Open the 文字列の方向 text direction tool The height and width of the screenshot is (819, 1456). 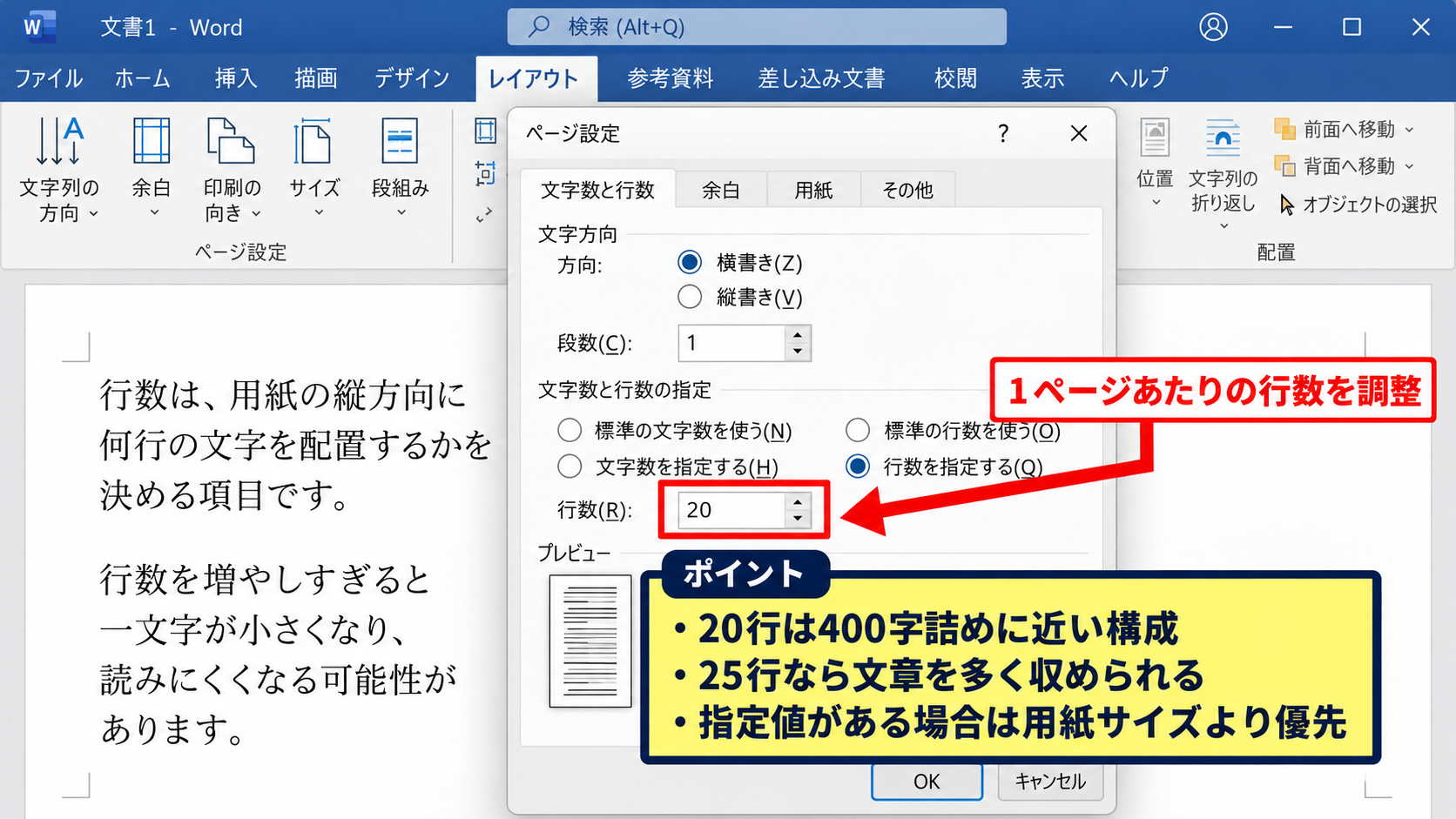coord(59,169)
